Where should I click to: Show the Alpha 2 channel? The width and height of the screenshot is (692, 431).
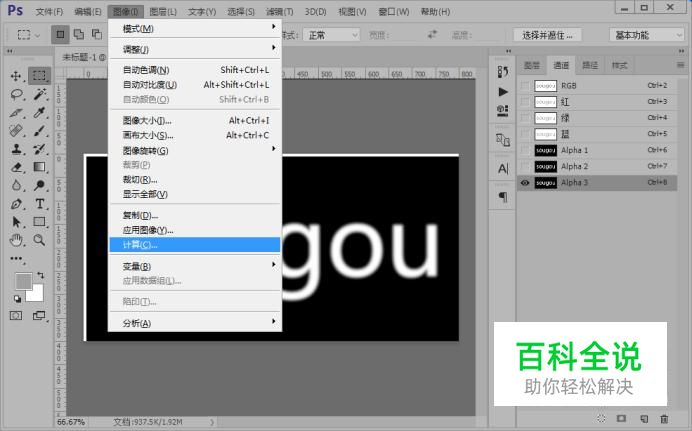[x=525, y=166]
